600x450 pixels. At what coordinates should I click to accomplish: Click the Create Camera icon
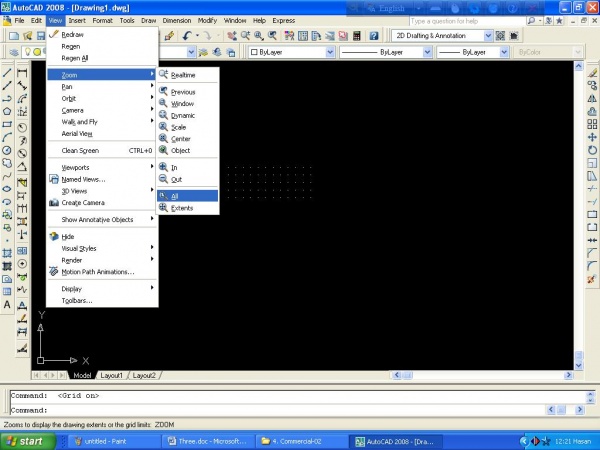coord(55,203)
